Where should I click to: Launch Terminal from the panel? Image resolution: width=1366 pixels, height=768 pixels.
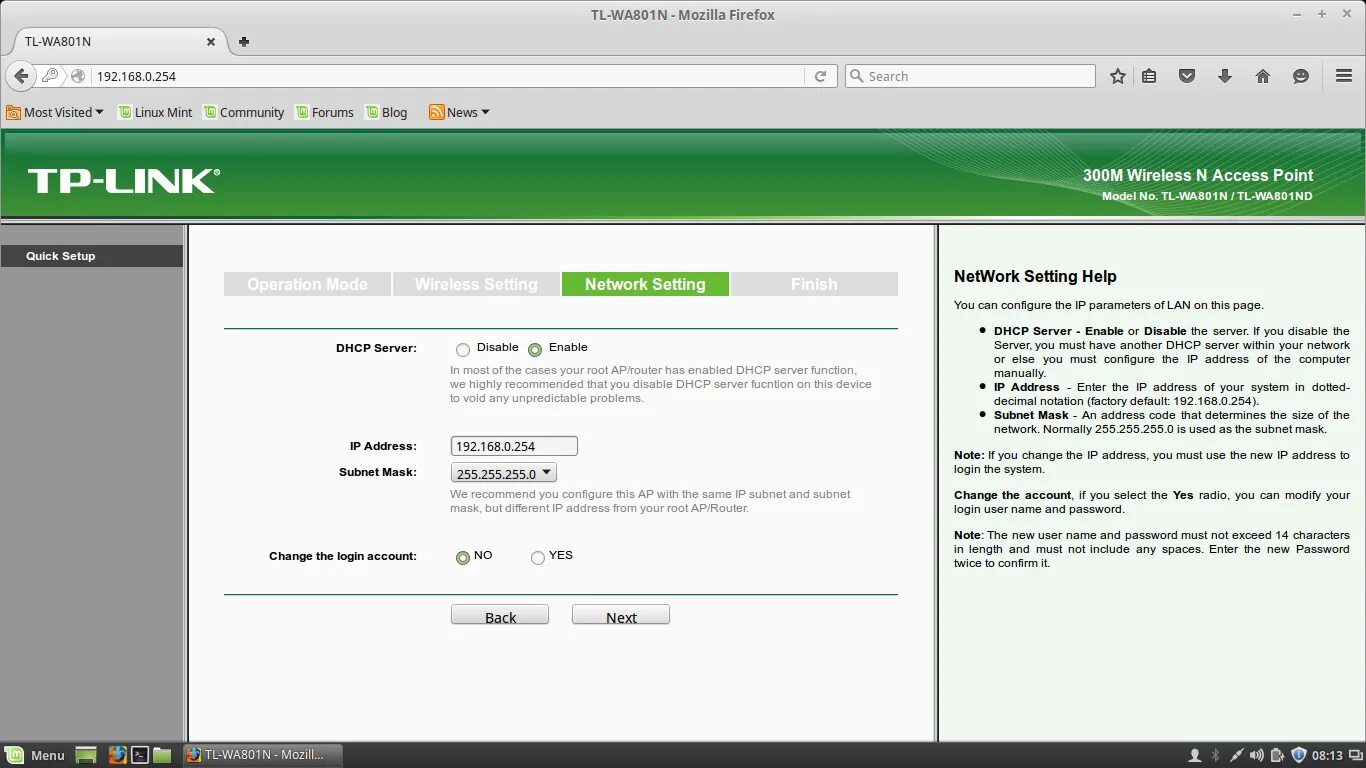point(141,755)
